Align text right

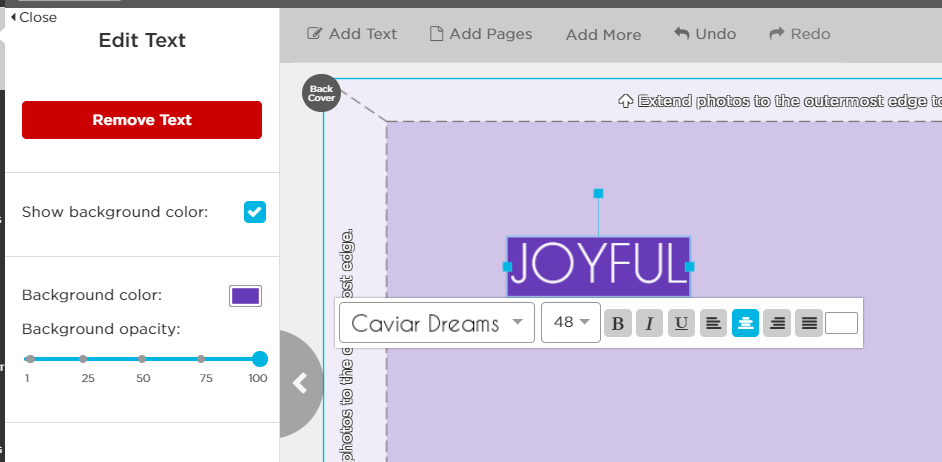pos(777,323)
